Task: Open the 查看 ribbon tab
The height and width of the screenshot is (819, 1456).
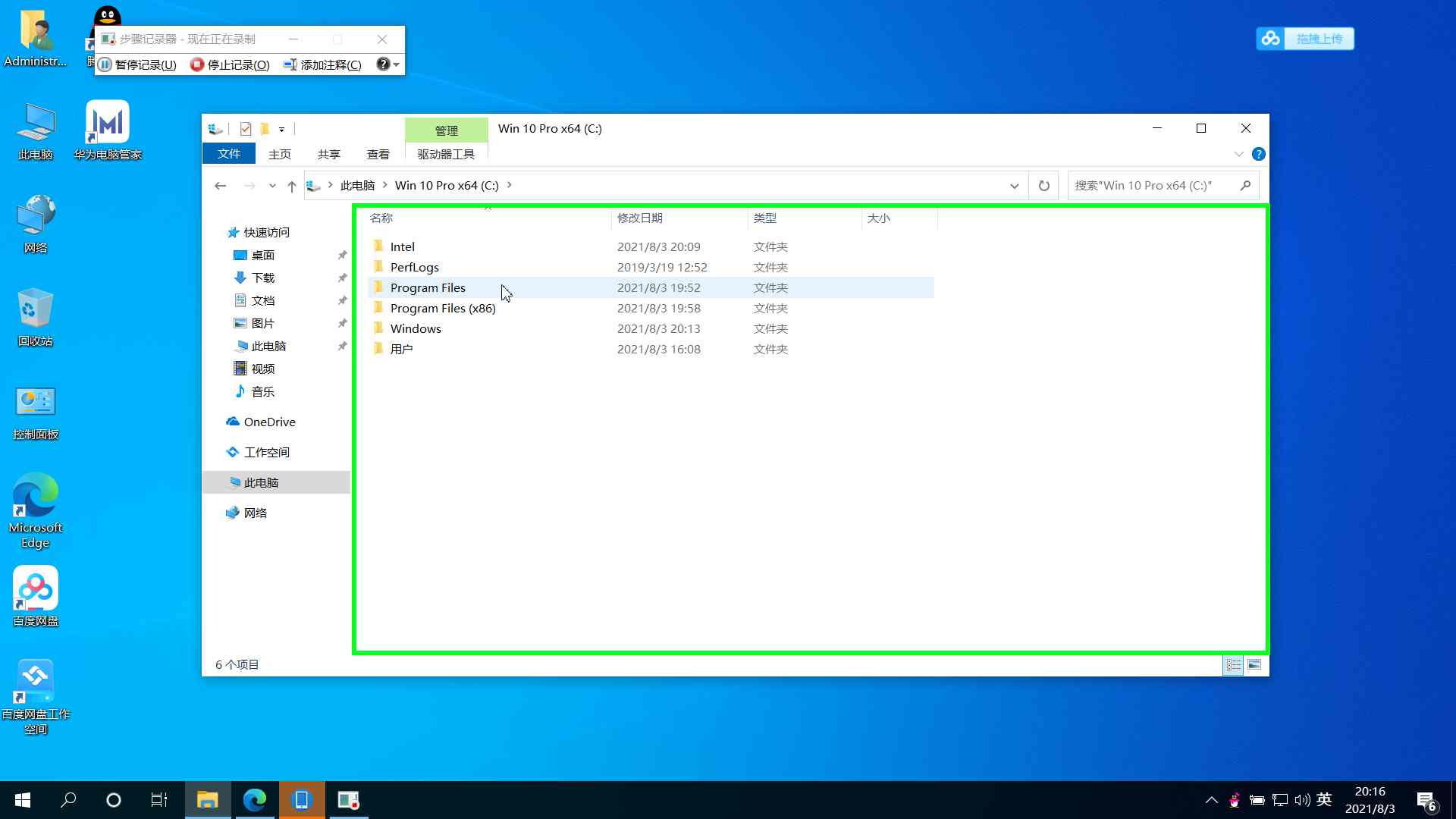Action: tap(378, 154)
